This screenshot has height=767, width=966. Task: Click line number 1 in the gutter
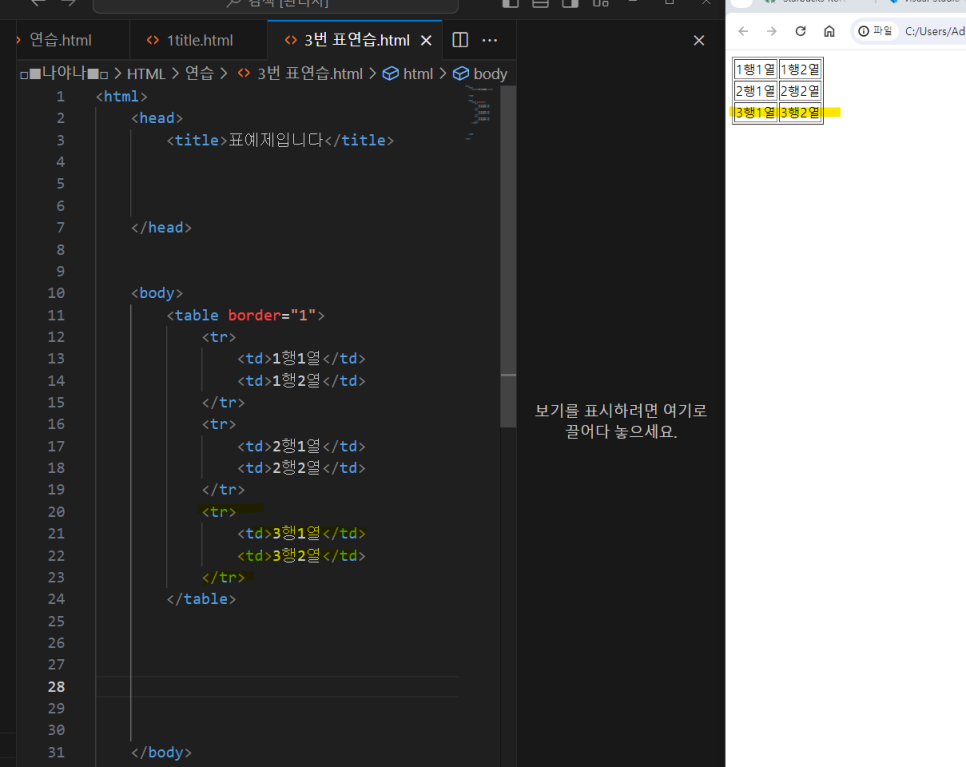coord(60,97)
